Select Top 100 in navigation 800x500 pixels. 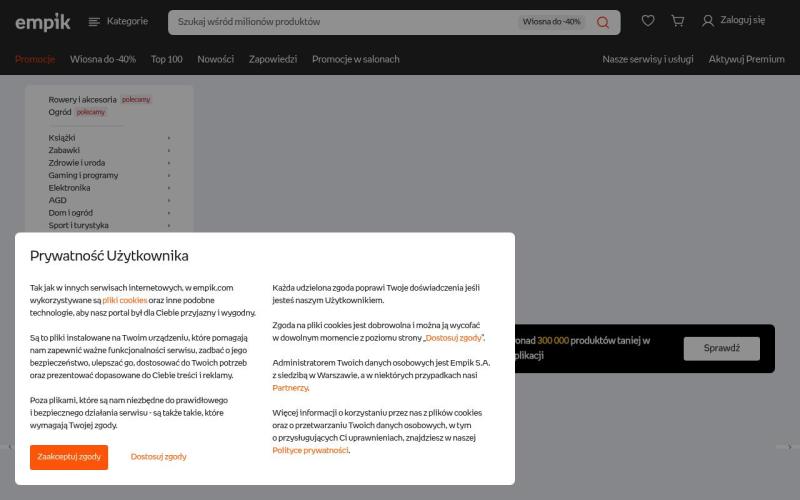166,59
